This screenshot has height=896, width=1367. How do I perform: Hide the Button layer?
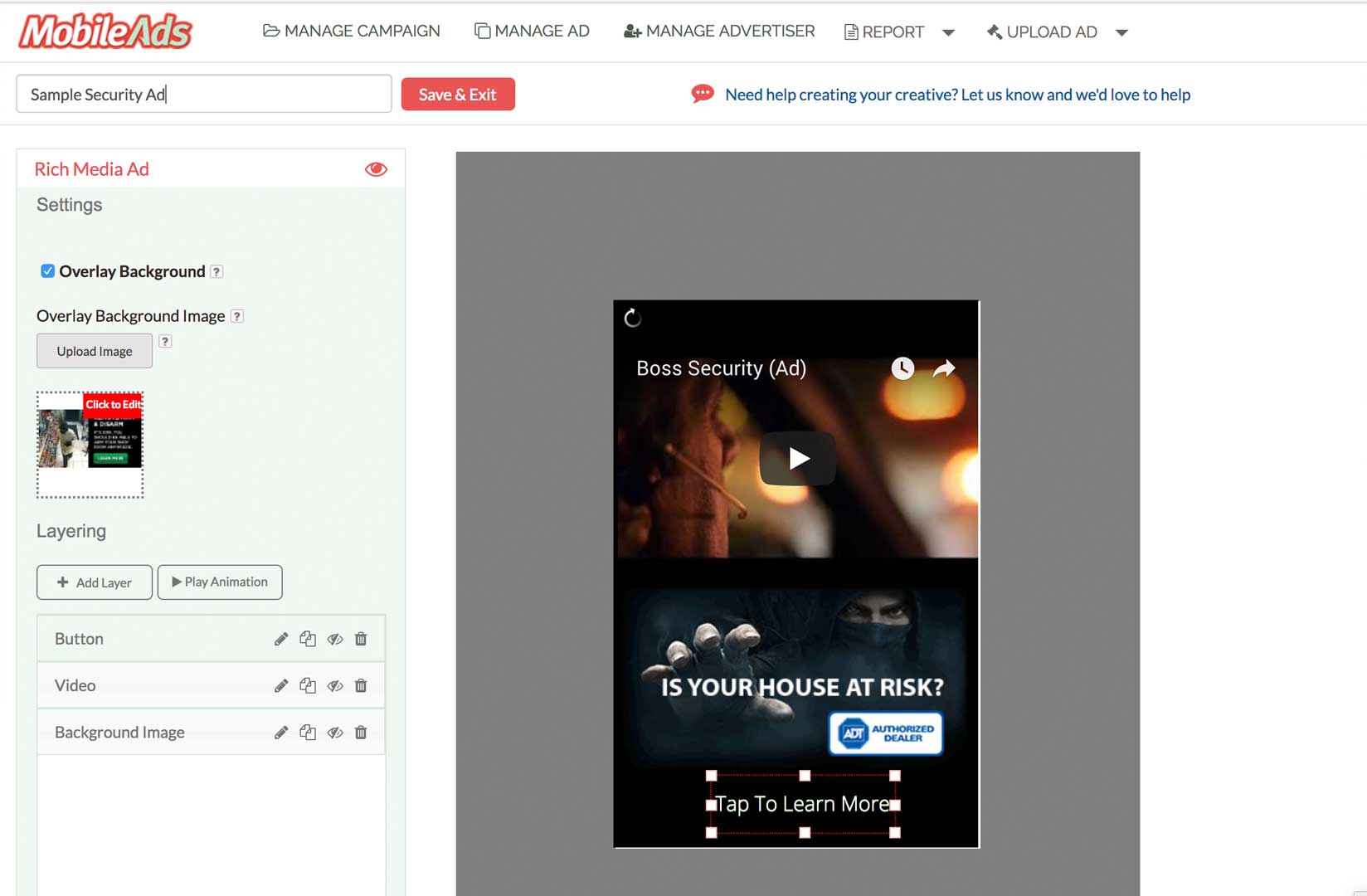pos(335,639)
